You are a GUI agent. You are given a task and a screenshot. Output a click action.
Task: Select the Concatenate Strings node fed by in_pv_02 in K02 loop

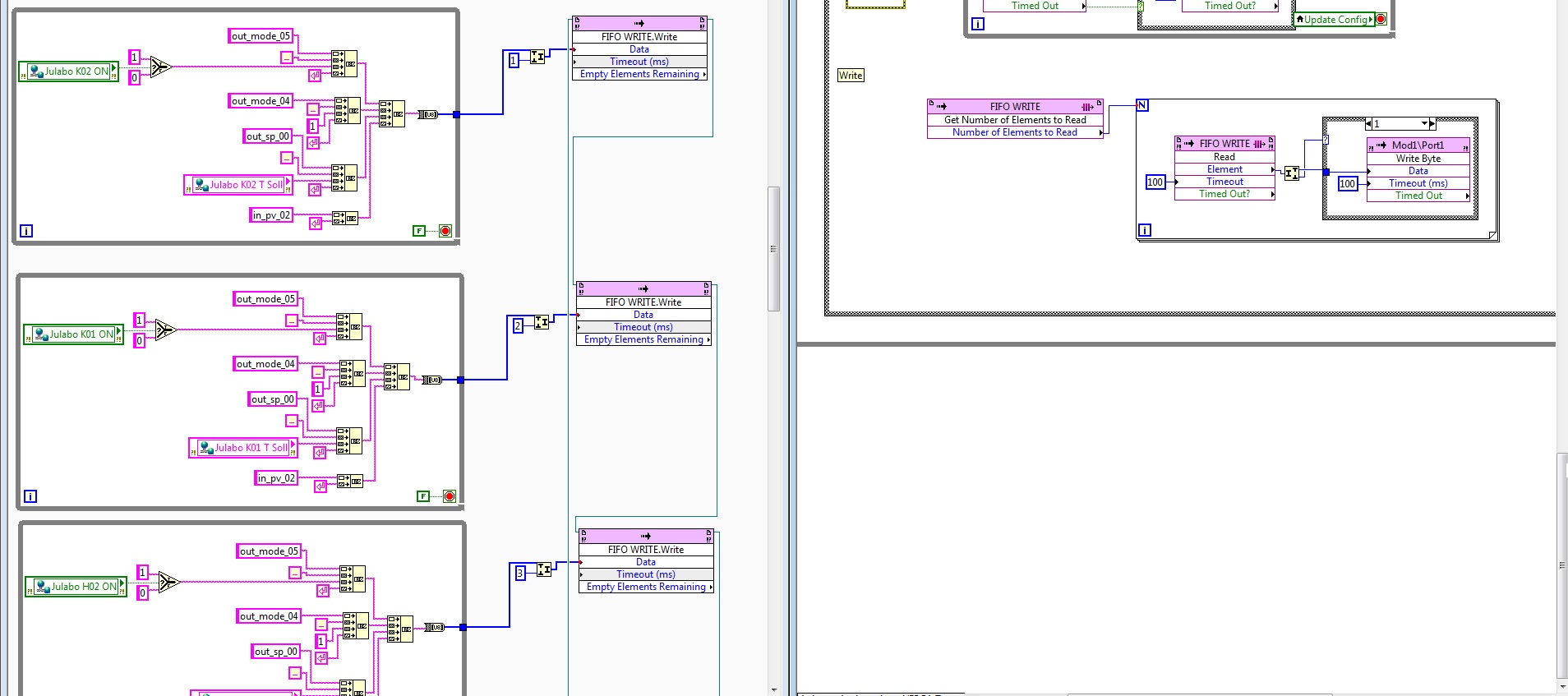[345, 218]
